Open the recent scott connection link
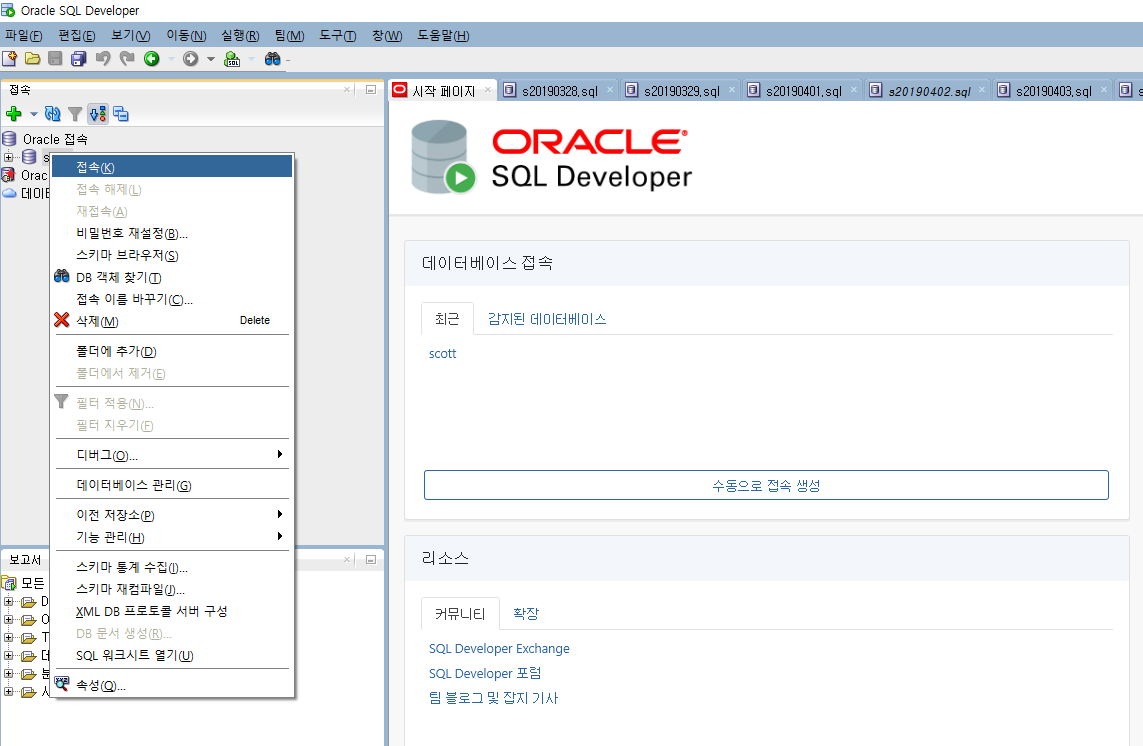1143x746 pixels. pos(442,354)
